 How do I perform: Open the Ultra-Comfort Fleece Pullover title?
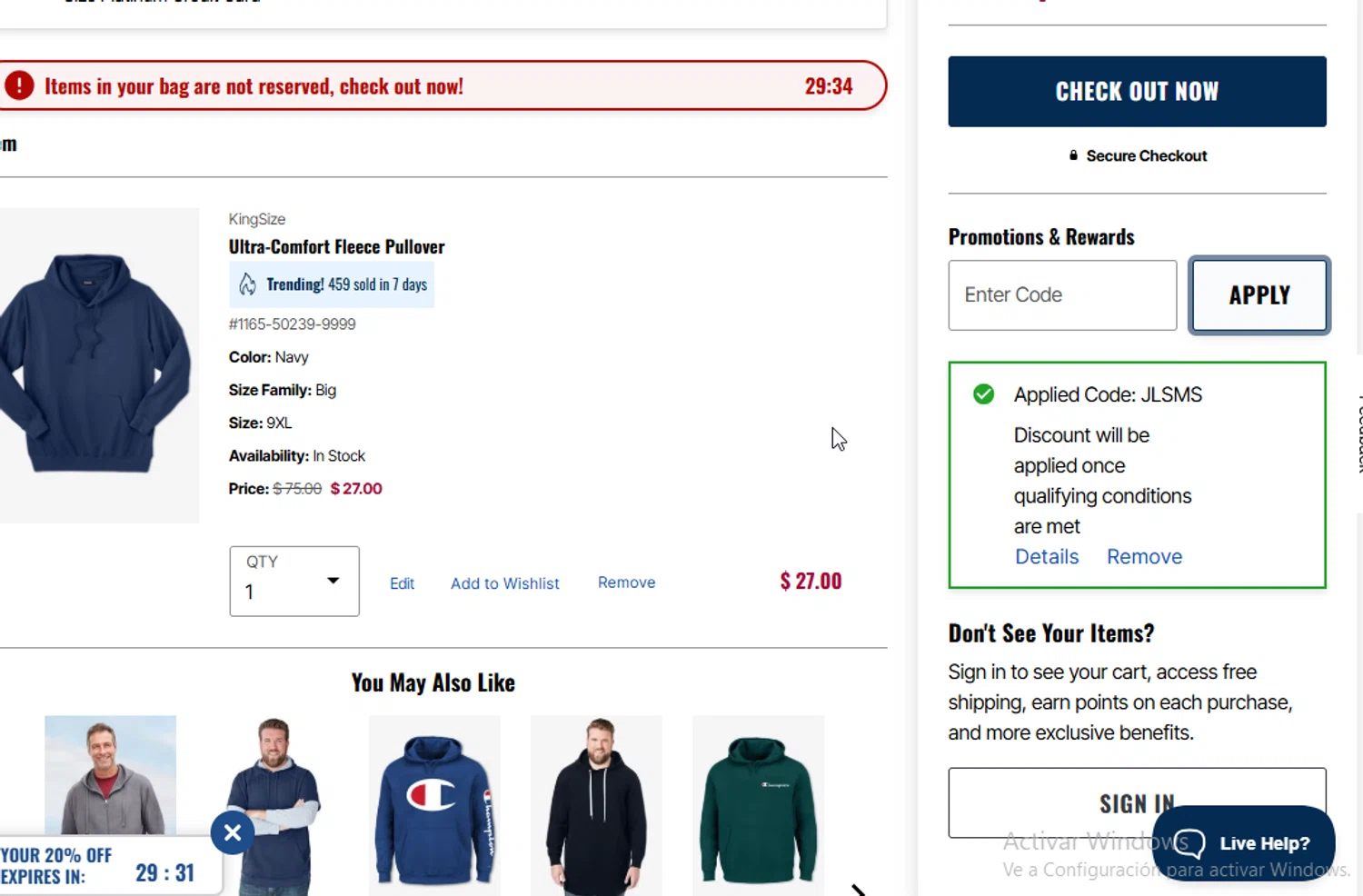coord(336,247)
